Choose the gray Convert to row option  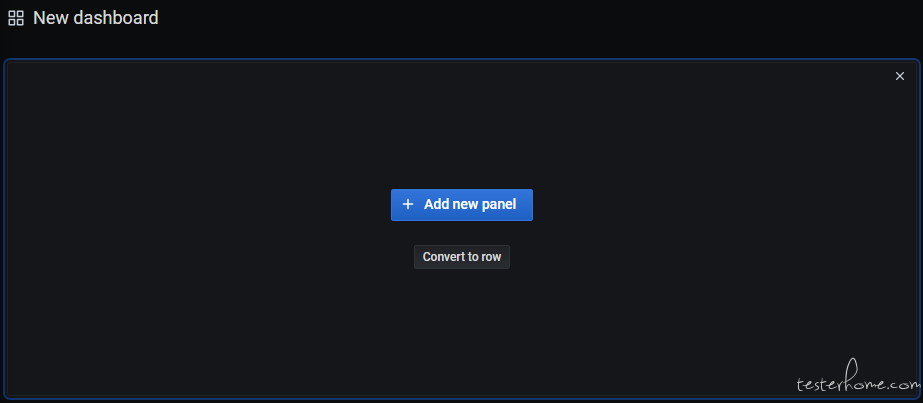(x=462, y=257)
